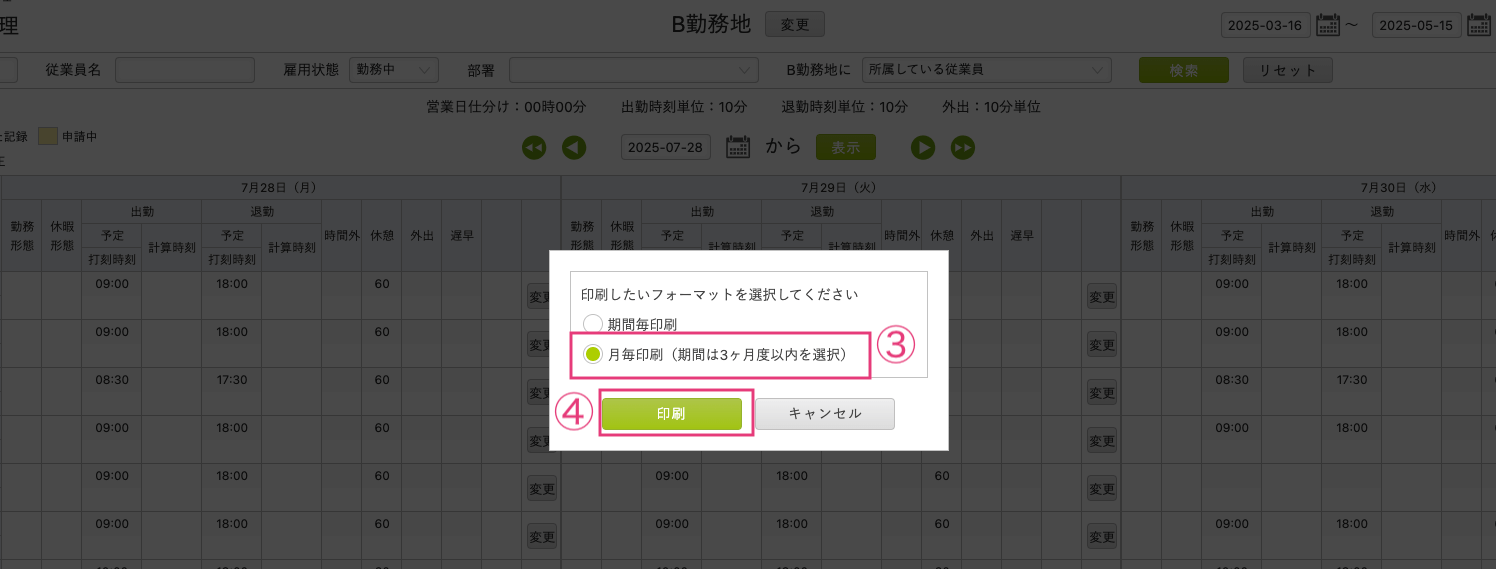
Task: Open calendar picker beside 2025-07-28 date
Action: [x=737, y=147]
